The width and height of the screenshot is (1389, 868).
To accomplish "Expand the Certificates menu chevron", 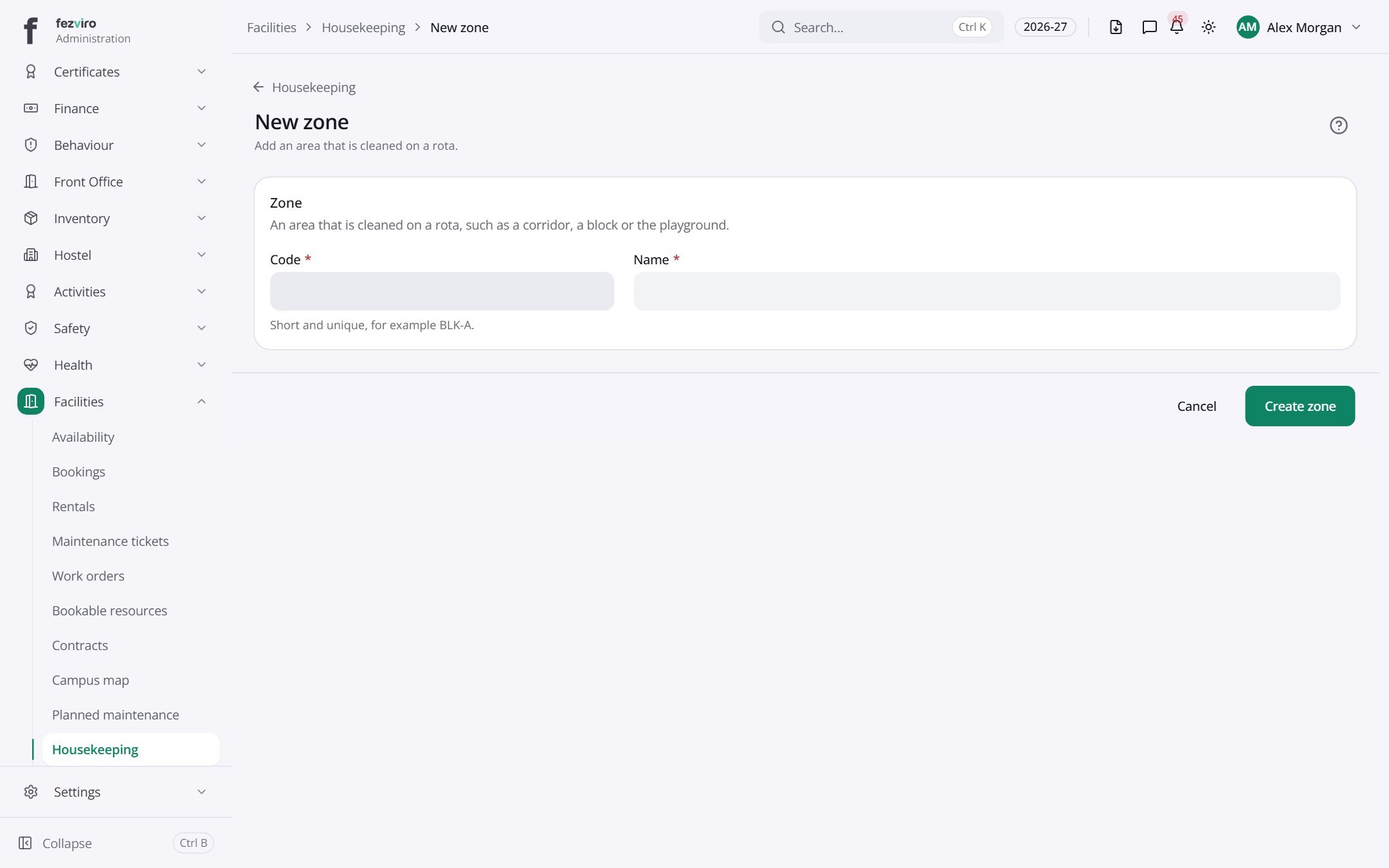I will 201,71.
